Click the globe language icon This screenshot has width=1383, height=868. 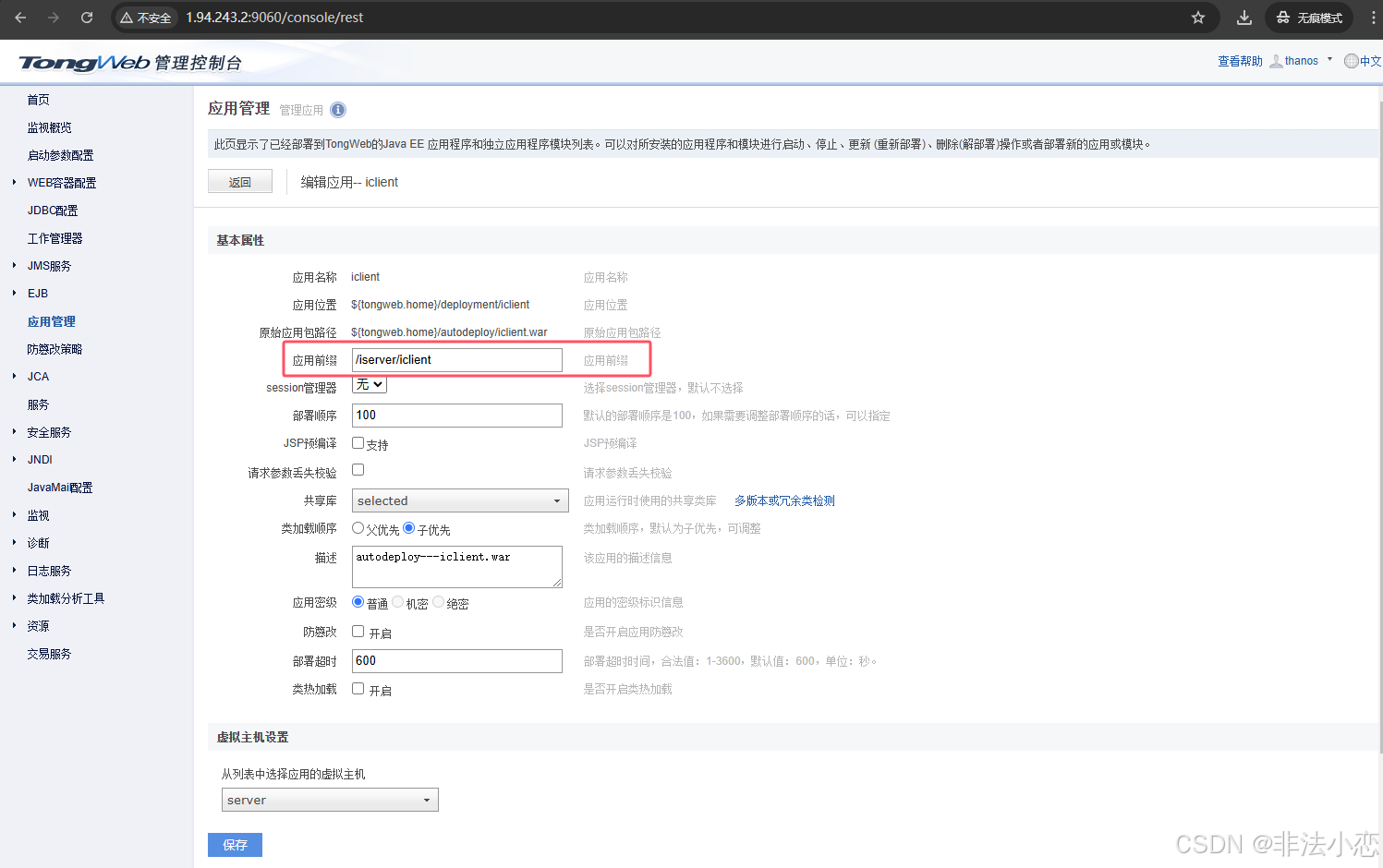click(1352, 61)
